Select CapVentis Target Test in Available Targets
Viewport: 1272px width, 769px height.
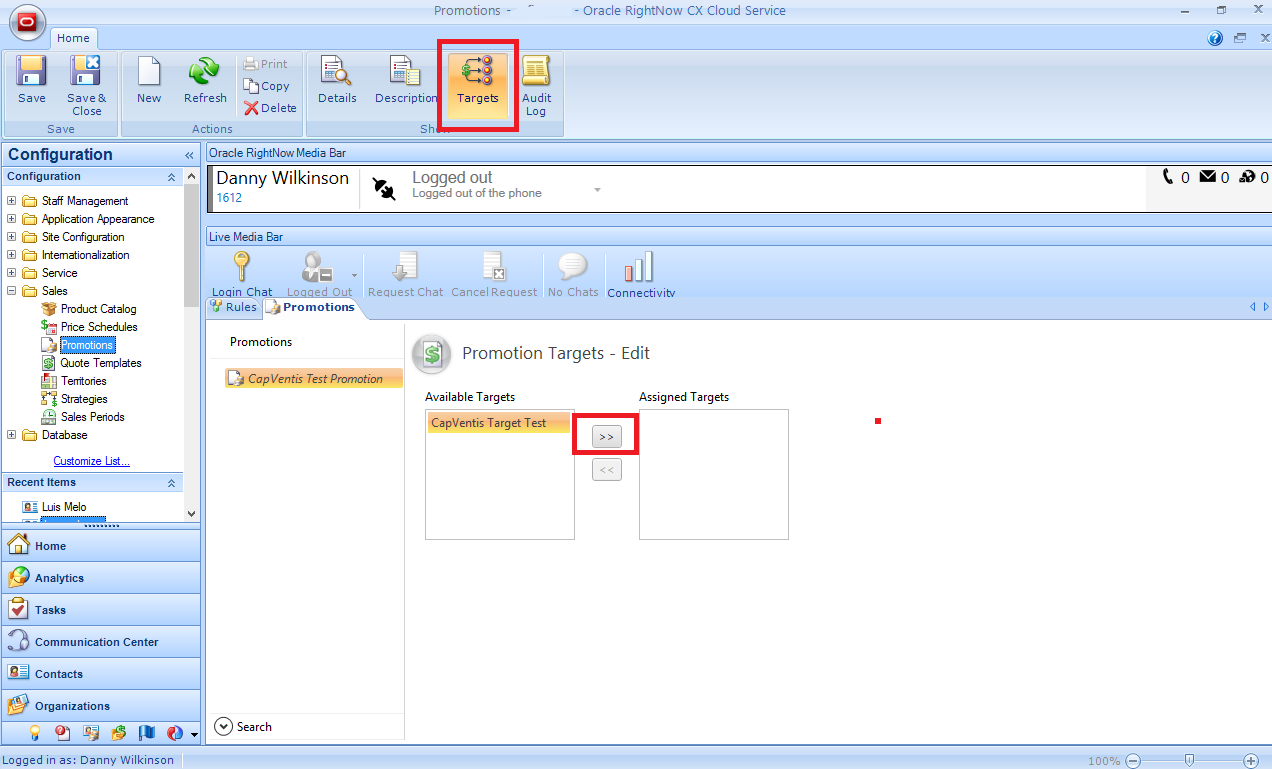(489, 423)
